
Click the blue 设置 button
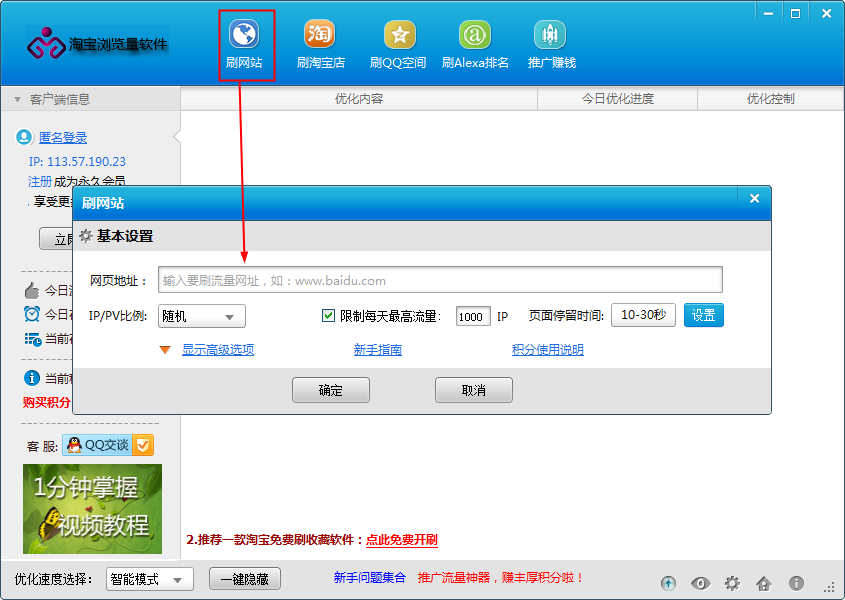point(704,315)
